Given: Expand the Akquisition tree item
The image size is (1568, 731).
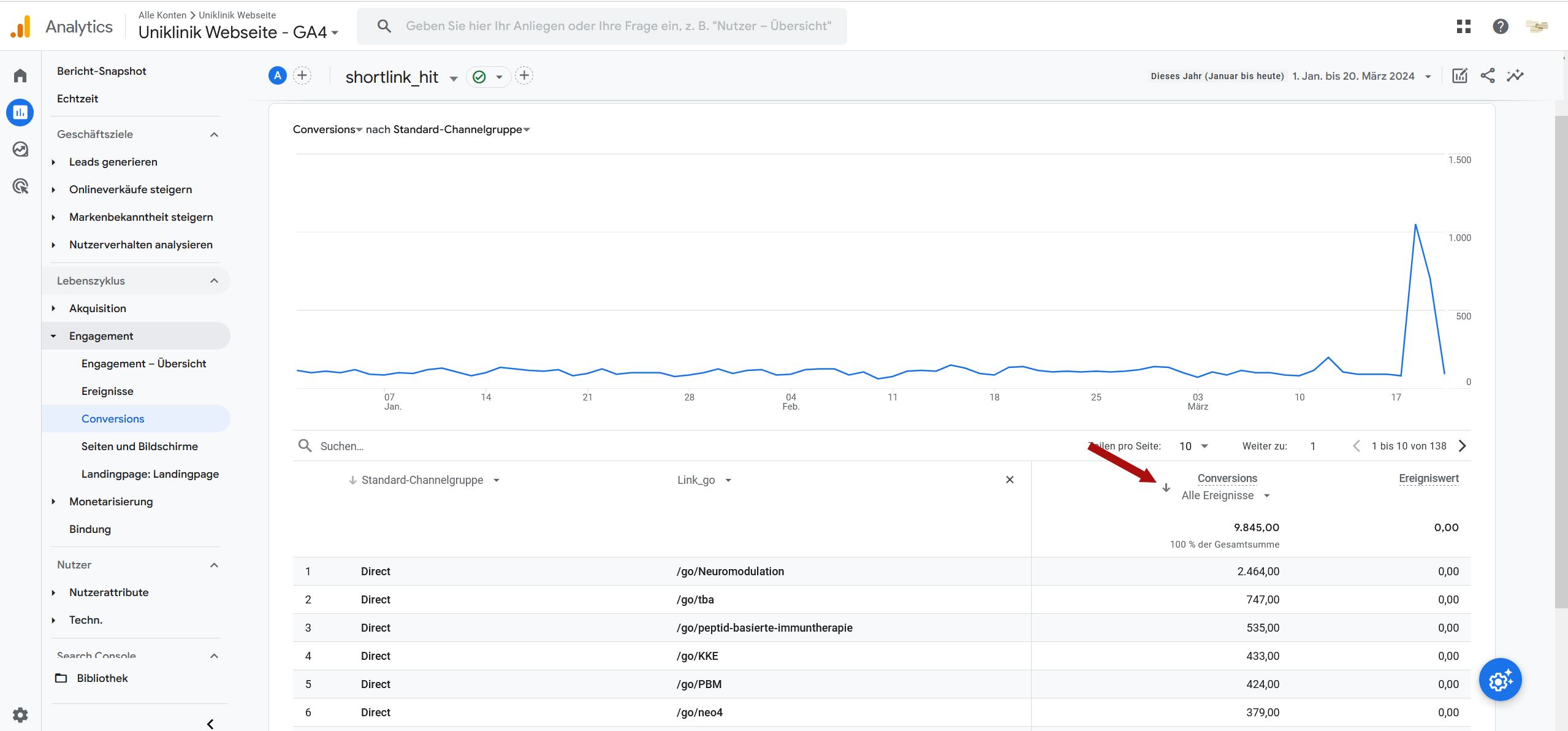Looking at the screenshot, I should pyautogui.click(x=53, y=308).
